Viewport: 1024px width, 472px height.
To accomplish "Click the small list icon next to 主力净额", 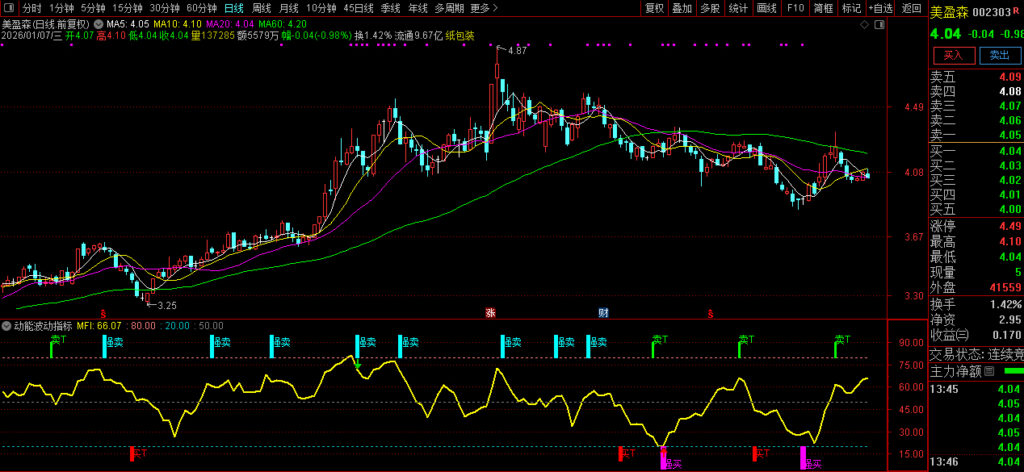I will pyautogui.click(x=988, y=371).
